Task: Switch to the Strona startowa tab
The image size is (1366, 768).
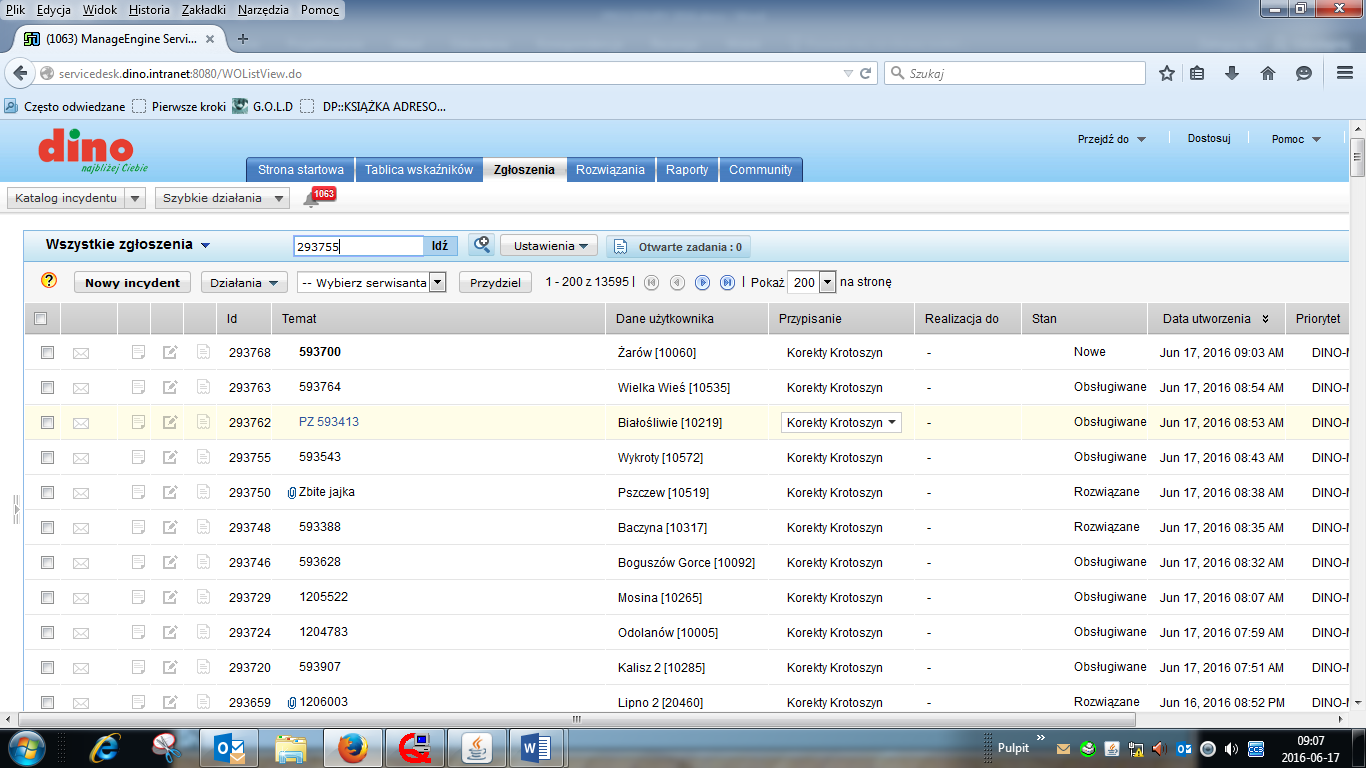Action: [300, 170]
